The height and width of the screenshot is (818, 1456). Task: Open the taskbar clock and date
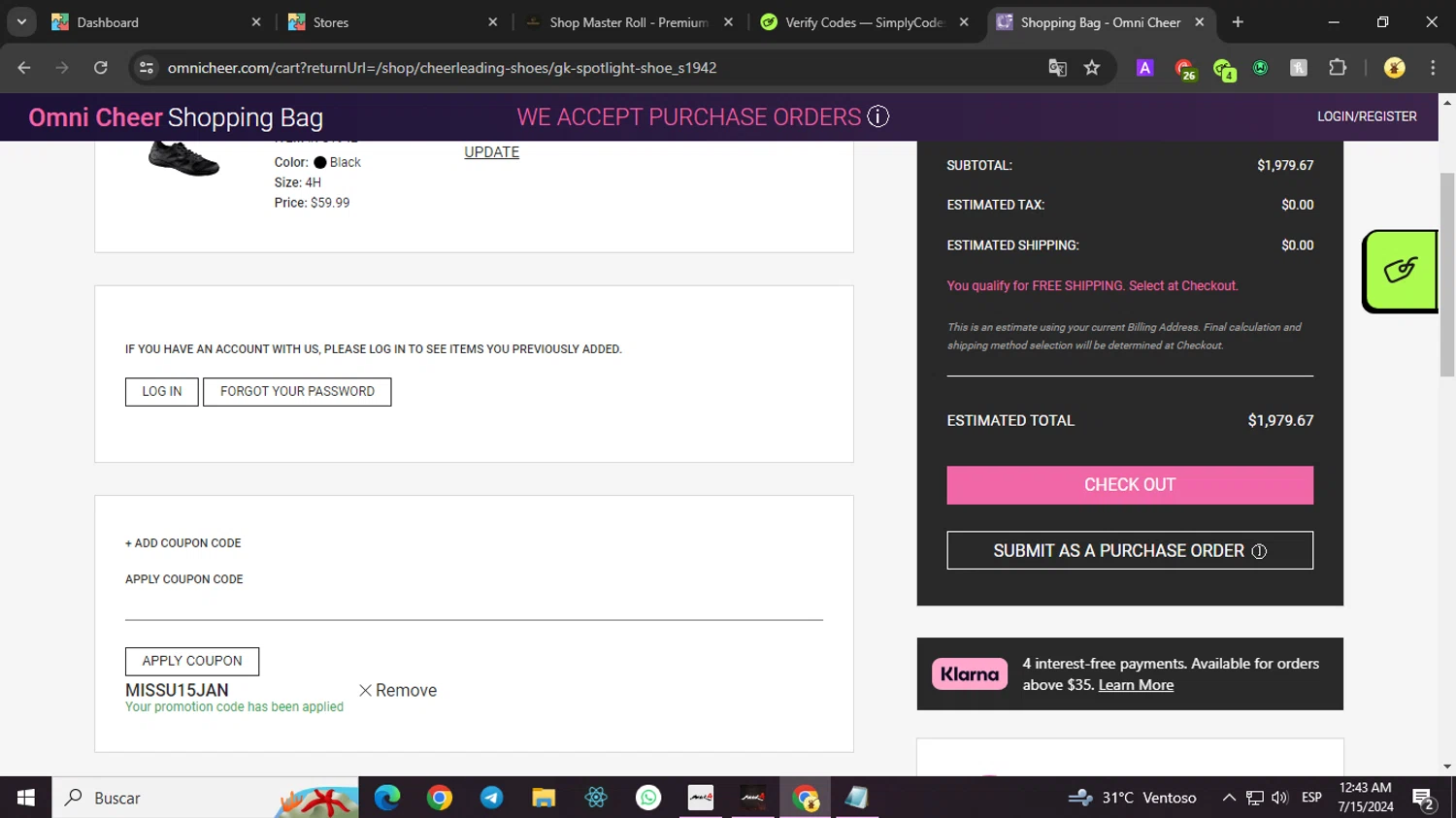pos(1366,798)
